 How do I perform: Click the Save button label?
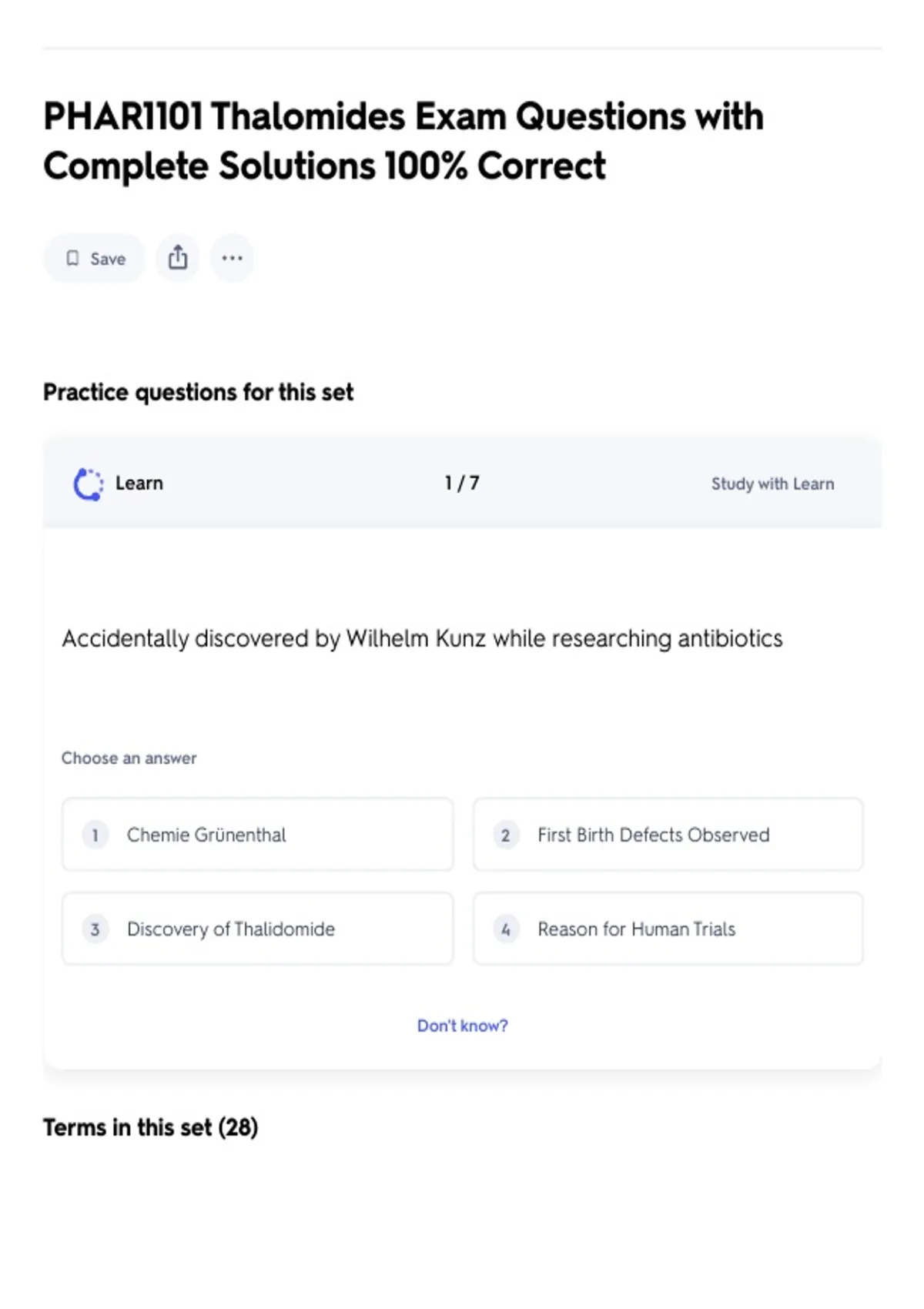click(108, 259)
